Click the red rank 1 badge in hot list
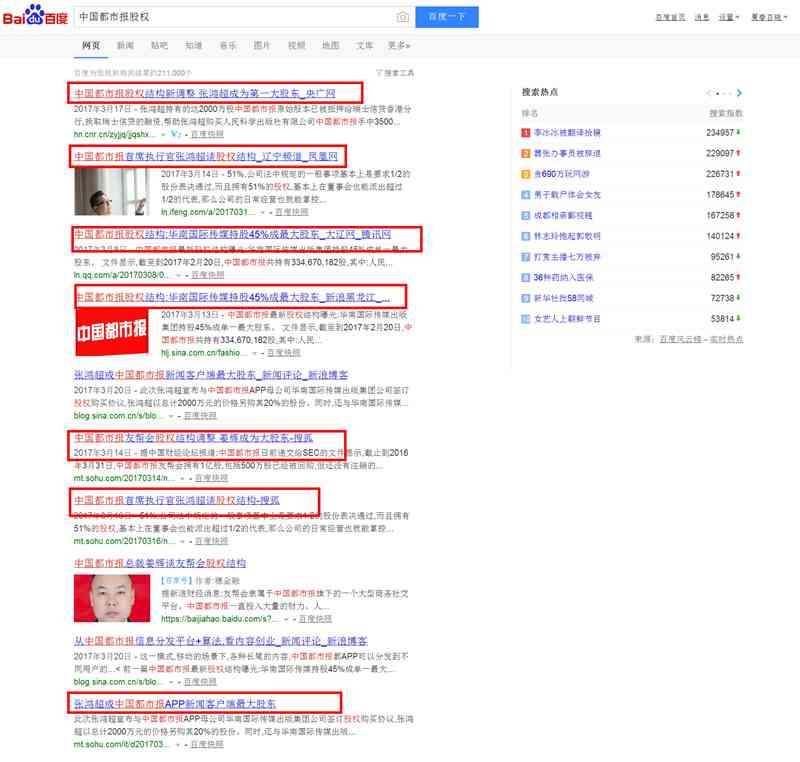800x762 pixels. pyautogui.click(x=524, y=131)
